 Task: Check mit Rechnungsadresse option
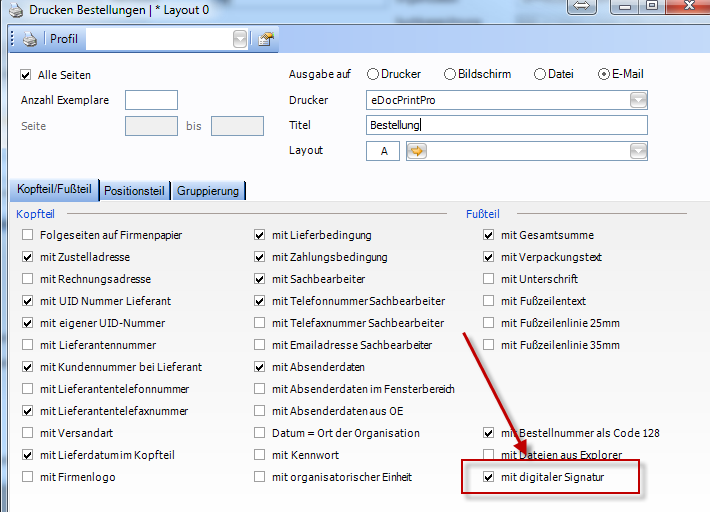coord(27,279)
